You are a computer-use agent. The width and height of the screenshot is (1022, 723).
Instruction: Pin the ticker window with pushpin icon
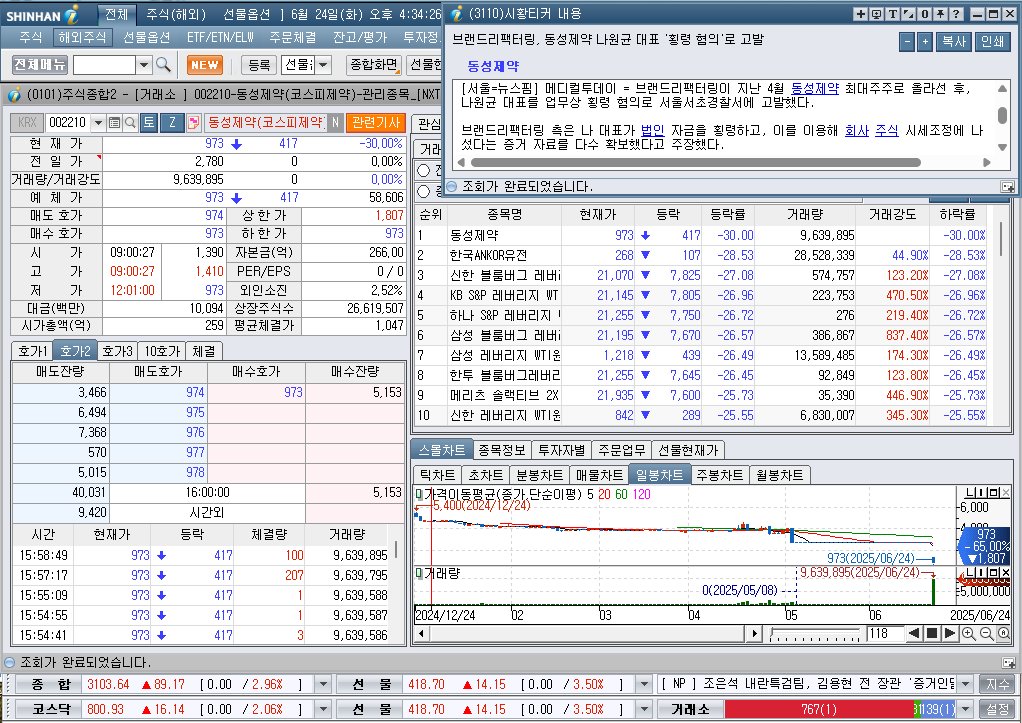point(940,14)
